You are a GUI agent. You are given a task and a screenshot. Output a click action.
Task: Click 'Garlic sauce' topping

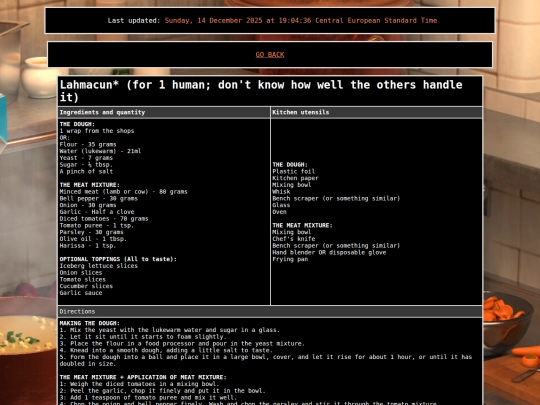81,293
